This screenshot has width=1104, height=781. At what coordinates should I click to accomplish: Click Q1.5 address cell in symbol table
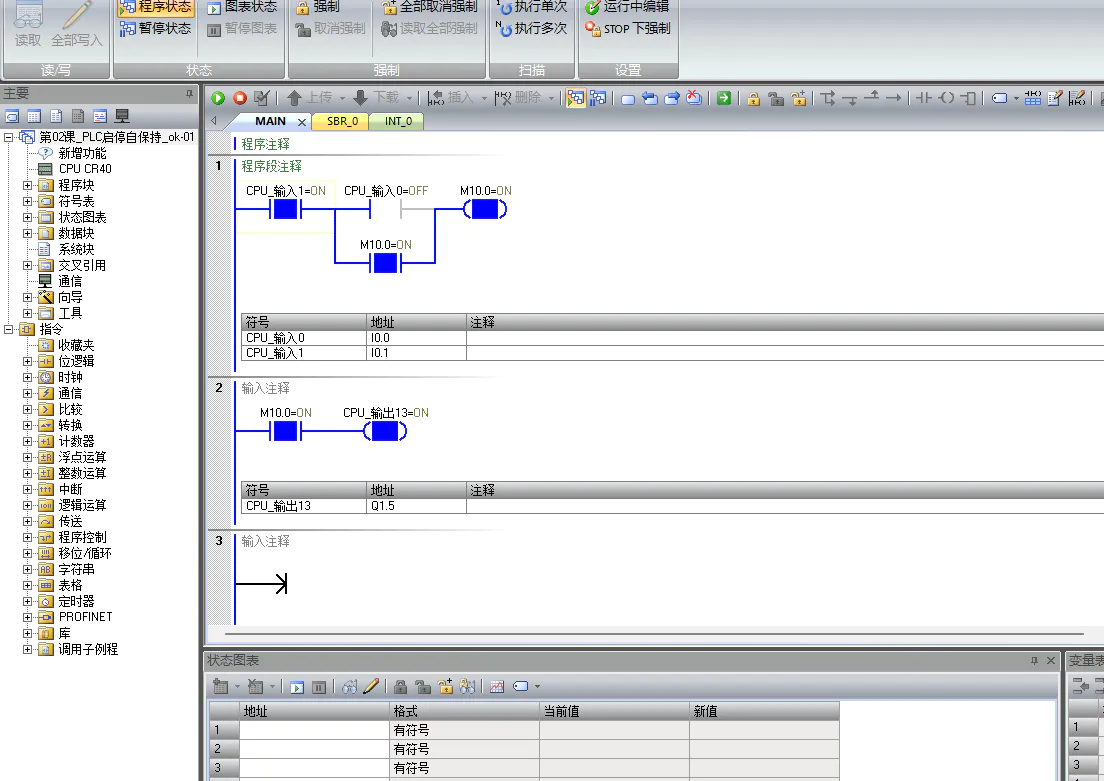coord(416,506)
